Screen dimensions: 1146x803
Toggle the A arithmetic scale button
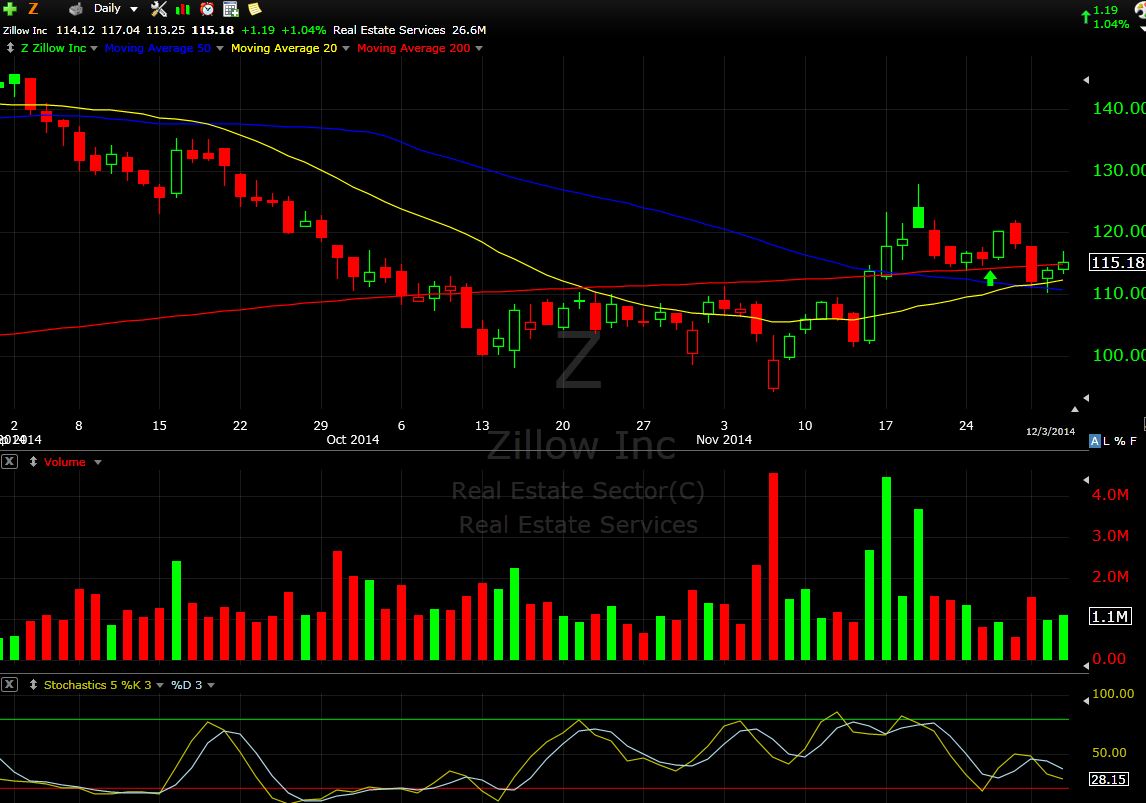tap(1094, 441)
